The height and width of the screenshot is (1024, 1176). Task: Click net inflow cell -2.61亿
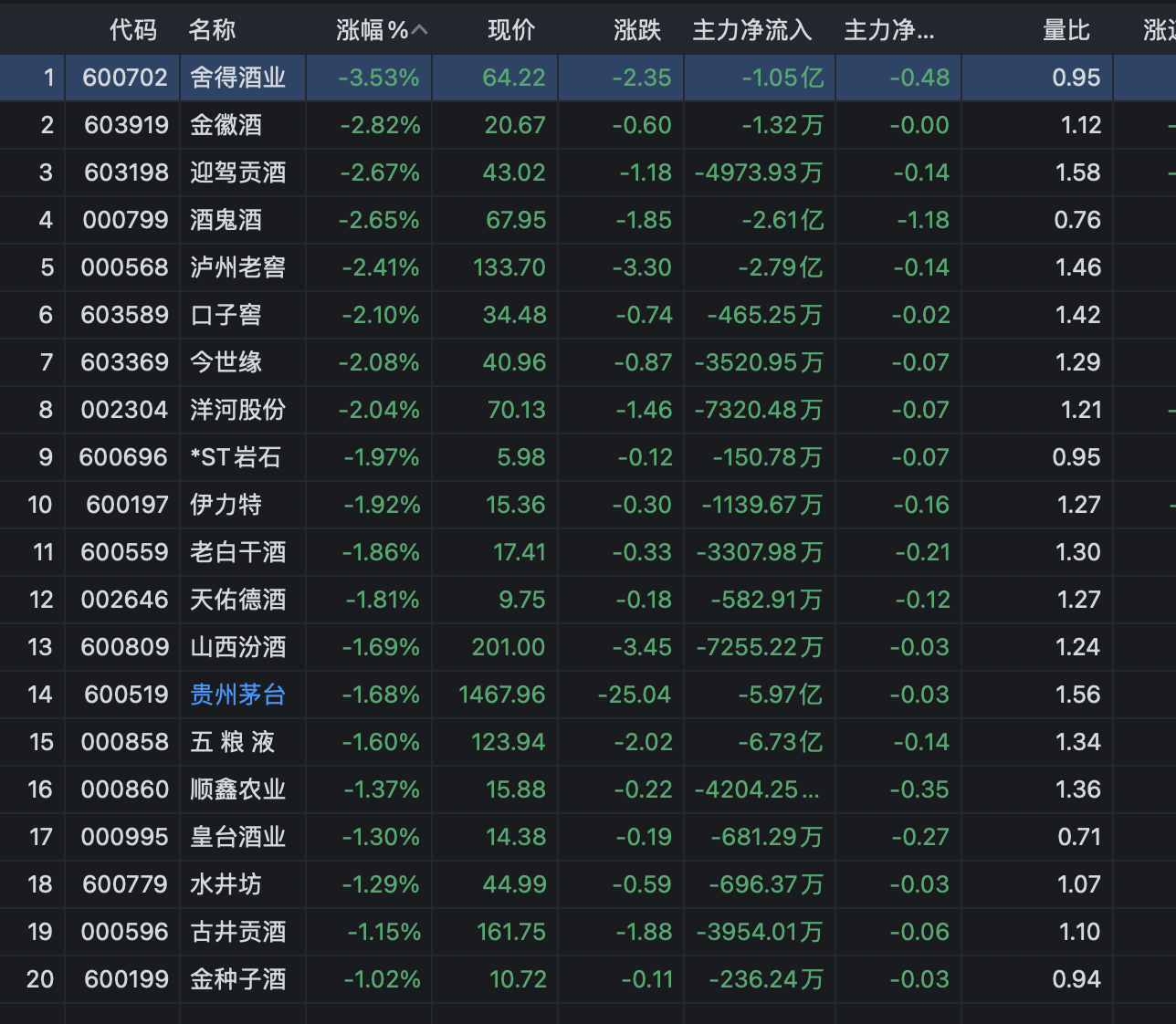[782, 220]
